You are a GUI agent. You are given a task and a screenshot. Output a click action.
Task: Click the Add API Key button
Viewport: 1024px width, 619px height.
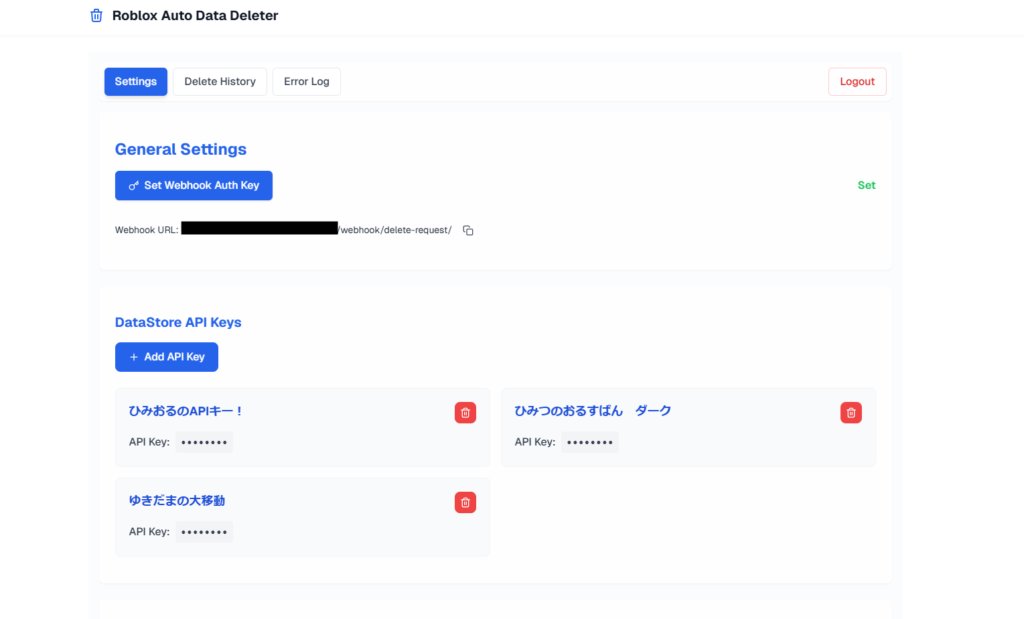tap(167, 357)
